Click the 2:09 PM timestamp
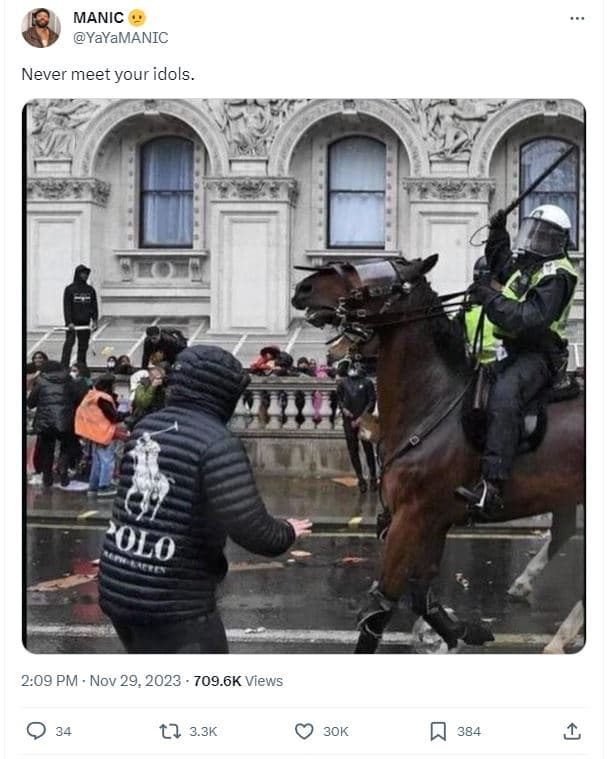 coord(49,681)
